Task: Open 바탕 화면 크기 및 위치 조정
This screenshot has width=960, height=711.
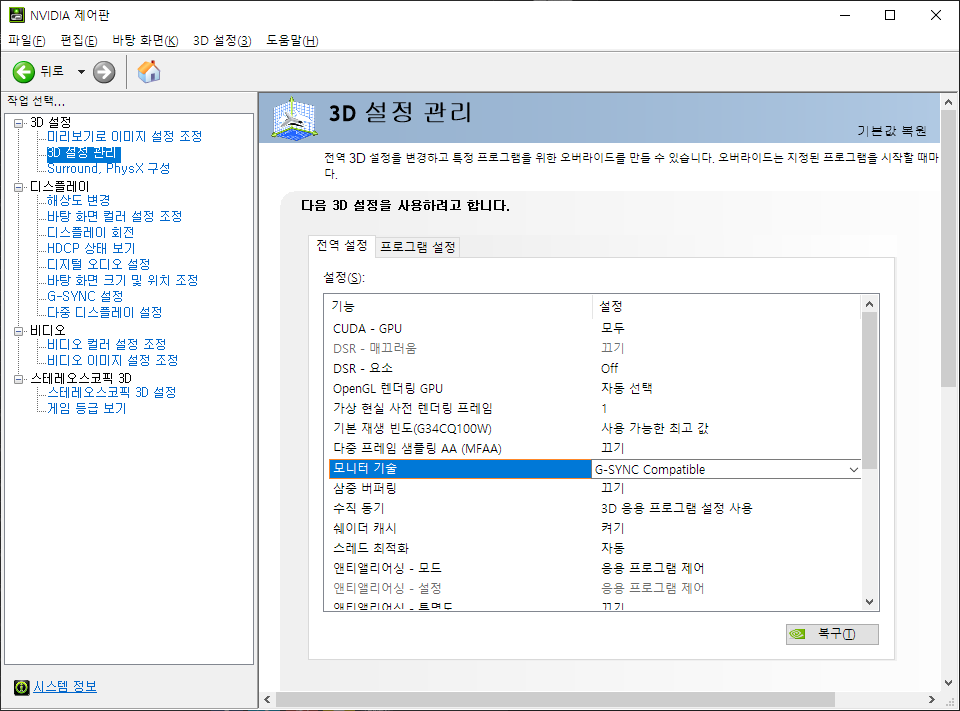Action: click(122, 280)
